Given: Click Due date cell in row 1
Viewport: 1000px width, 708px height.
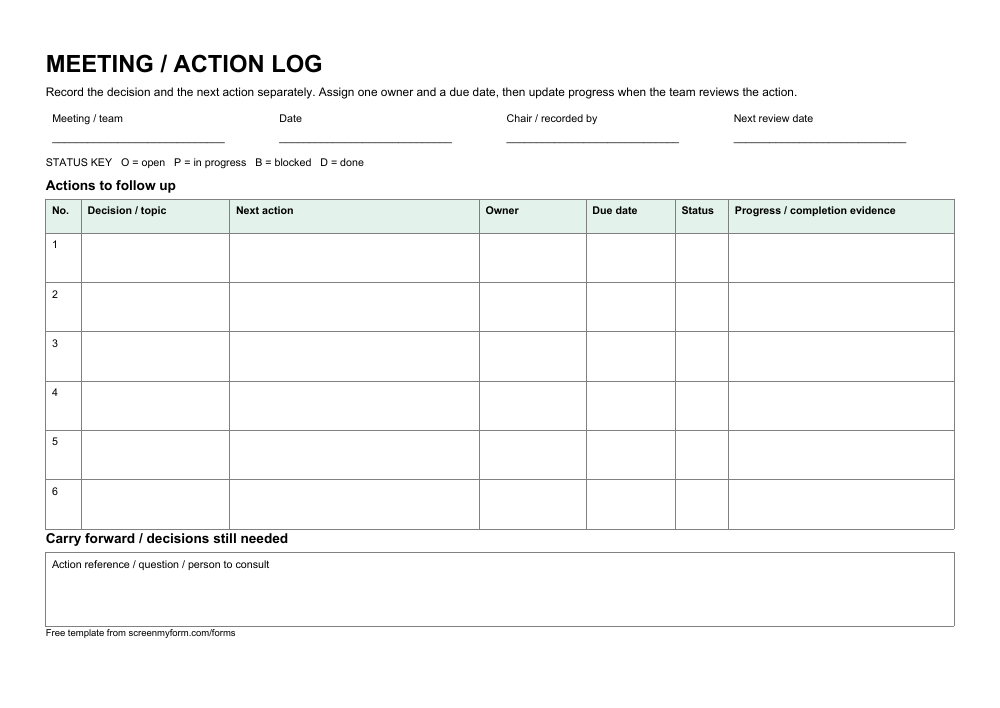Looking at the screenshot, I should click(x=631, y=258).
